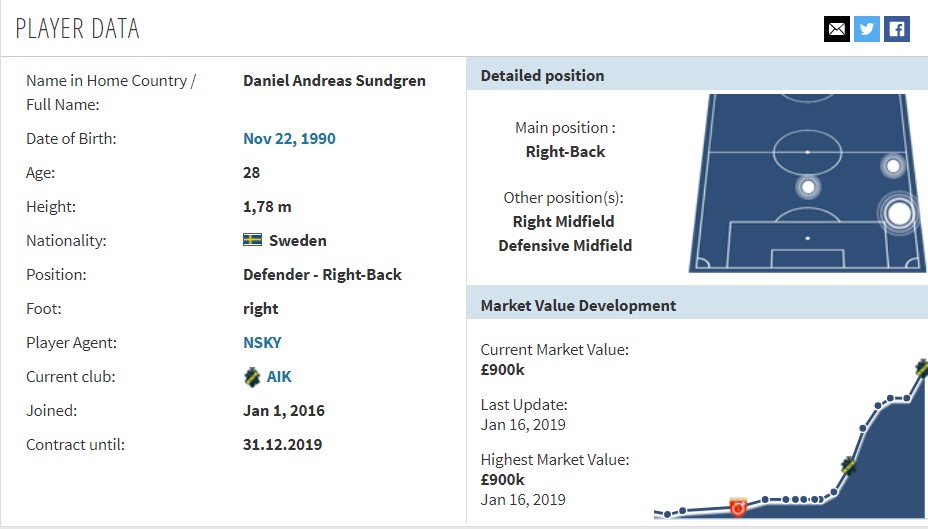The height and width of the screenshot is (529, 928).
Task: Click the Player Data heading
Action: (78, 28)
